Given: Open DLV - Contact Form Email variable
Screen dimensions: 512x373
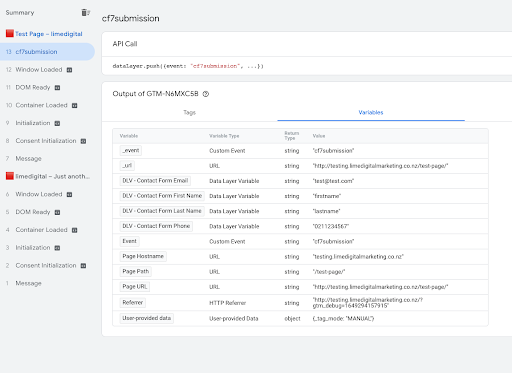Looking at the screenshot, I should click(x=155, y=181).
